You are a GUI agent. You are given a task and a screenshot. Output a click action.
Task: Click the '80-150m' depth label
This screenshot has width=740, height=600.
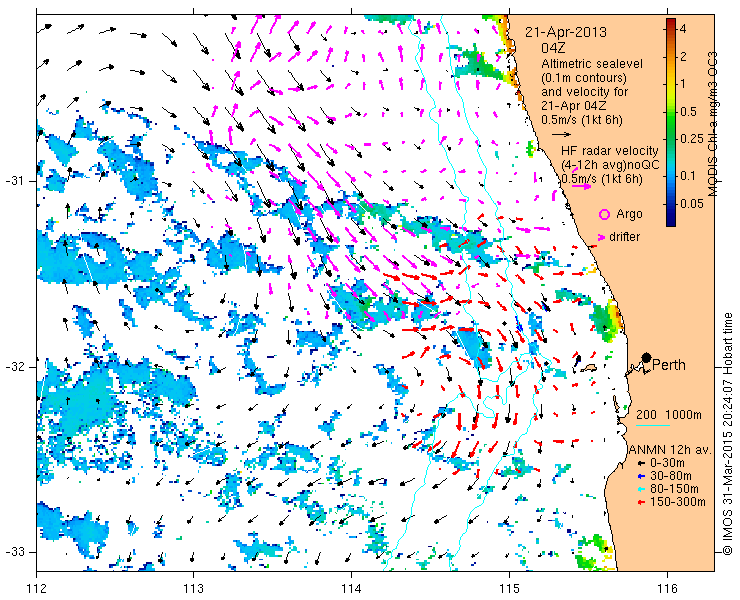point(674,489)
